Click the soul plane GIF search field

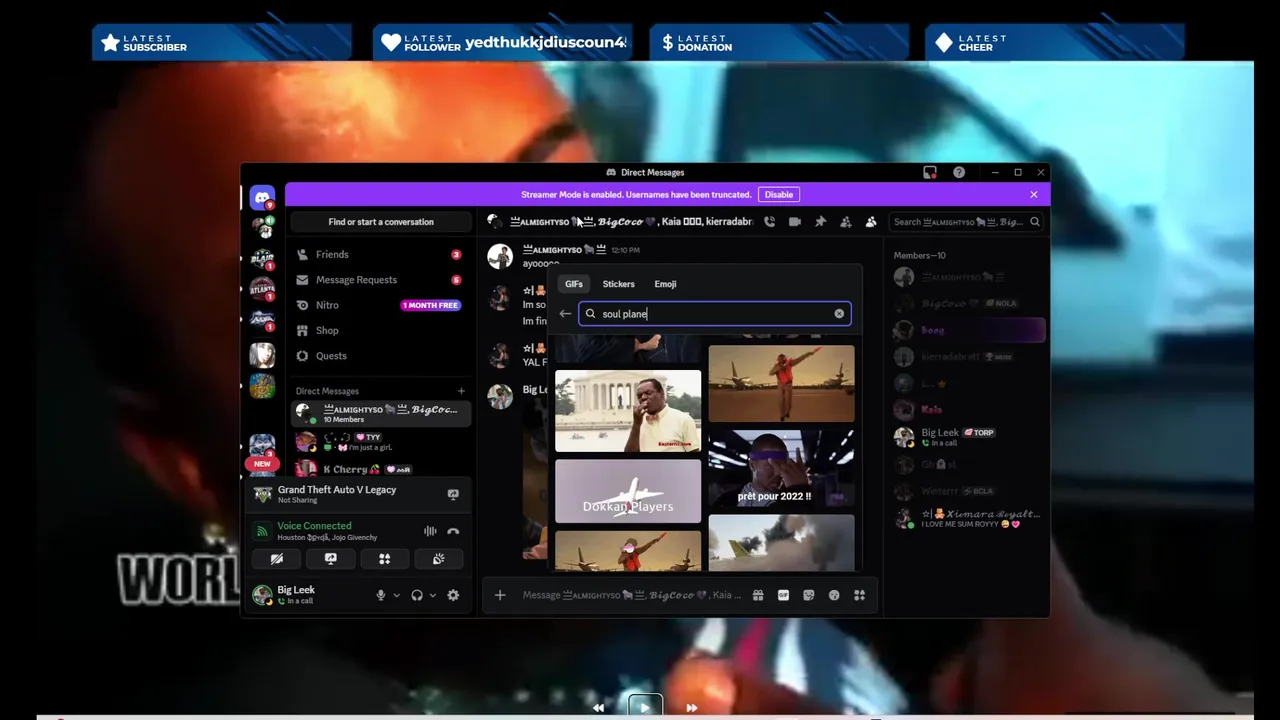click(714, 314)
